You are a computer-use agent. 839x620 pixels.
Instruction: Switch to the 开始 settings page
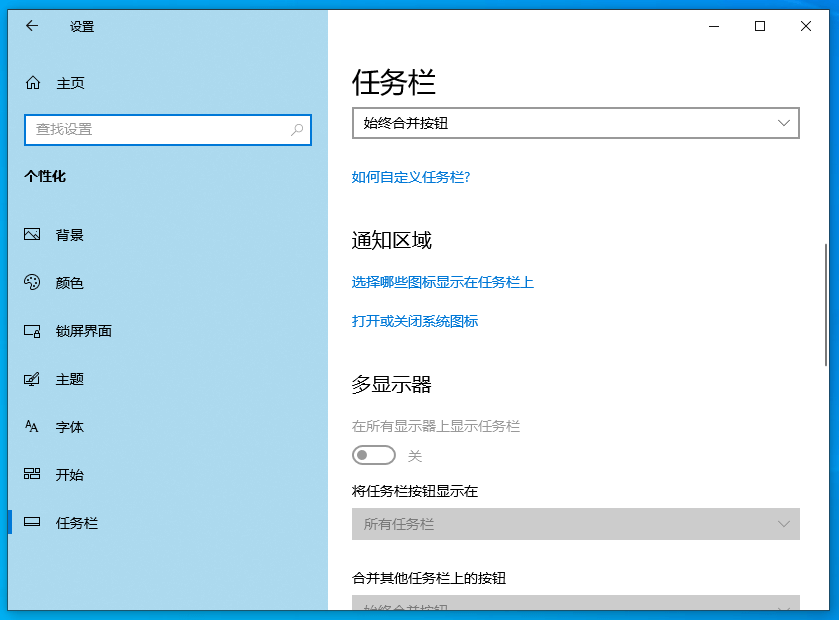tap(70, 475)
